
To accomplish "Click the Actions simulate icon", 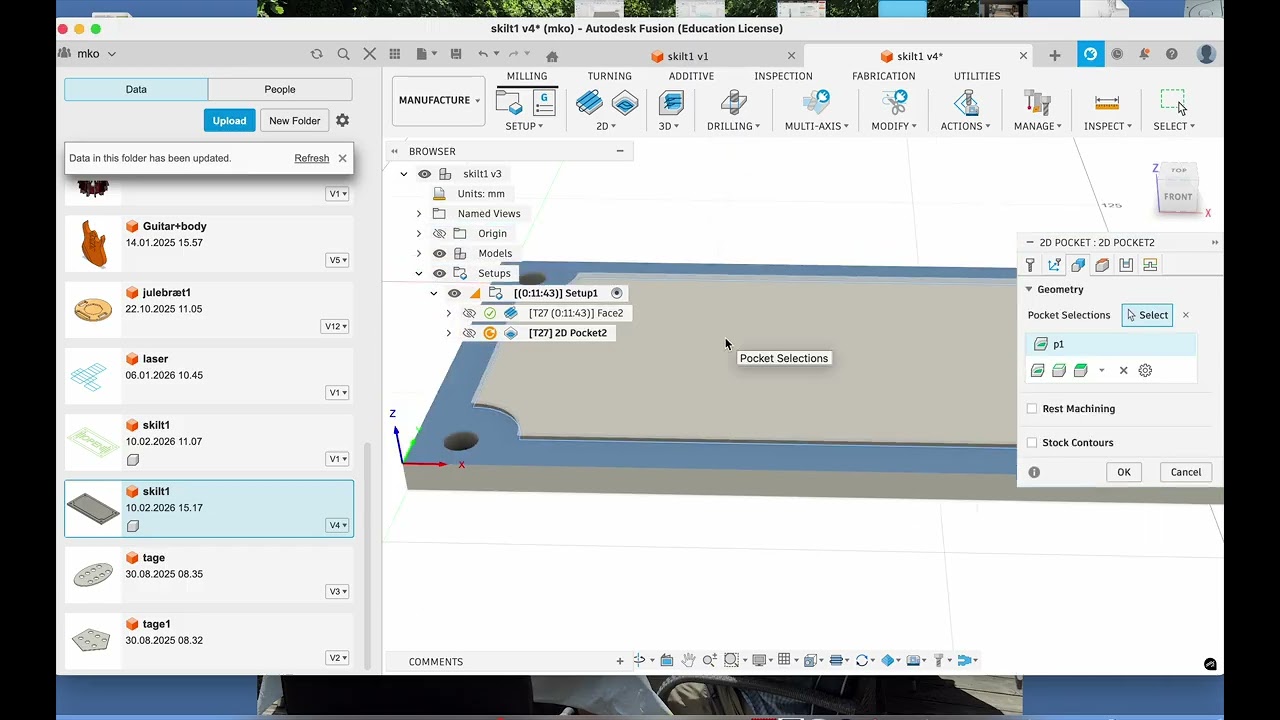I will [966, 102].
